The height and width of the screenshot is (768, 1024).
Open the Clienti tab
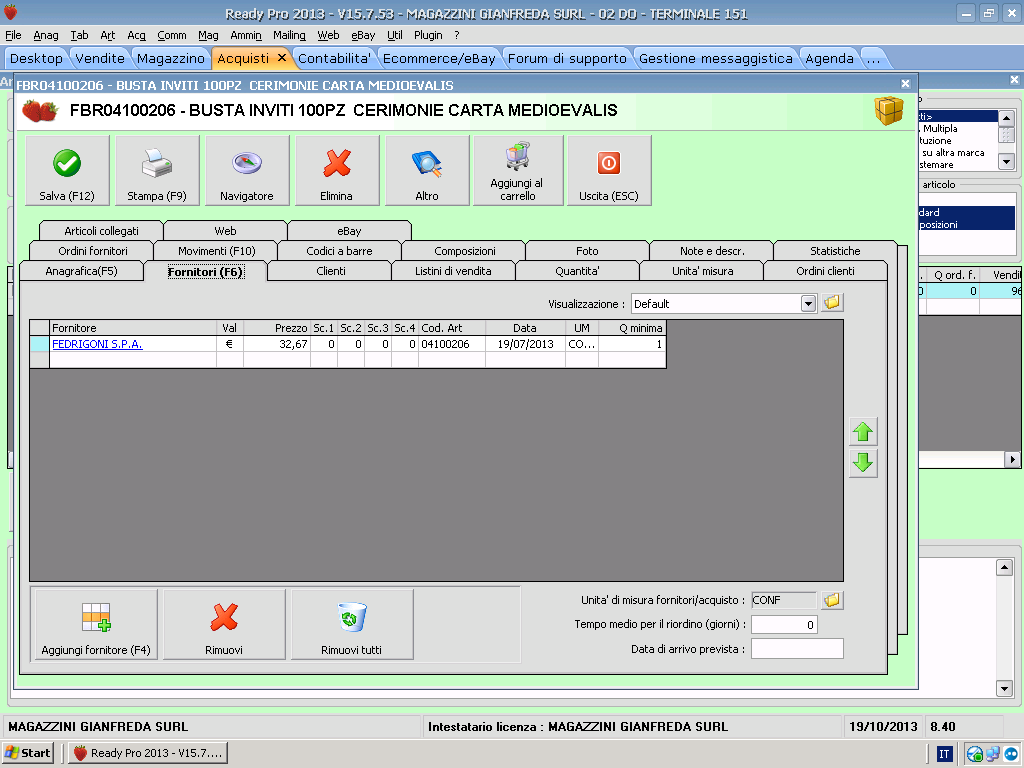(x=330, y=271)
